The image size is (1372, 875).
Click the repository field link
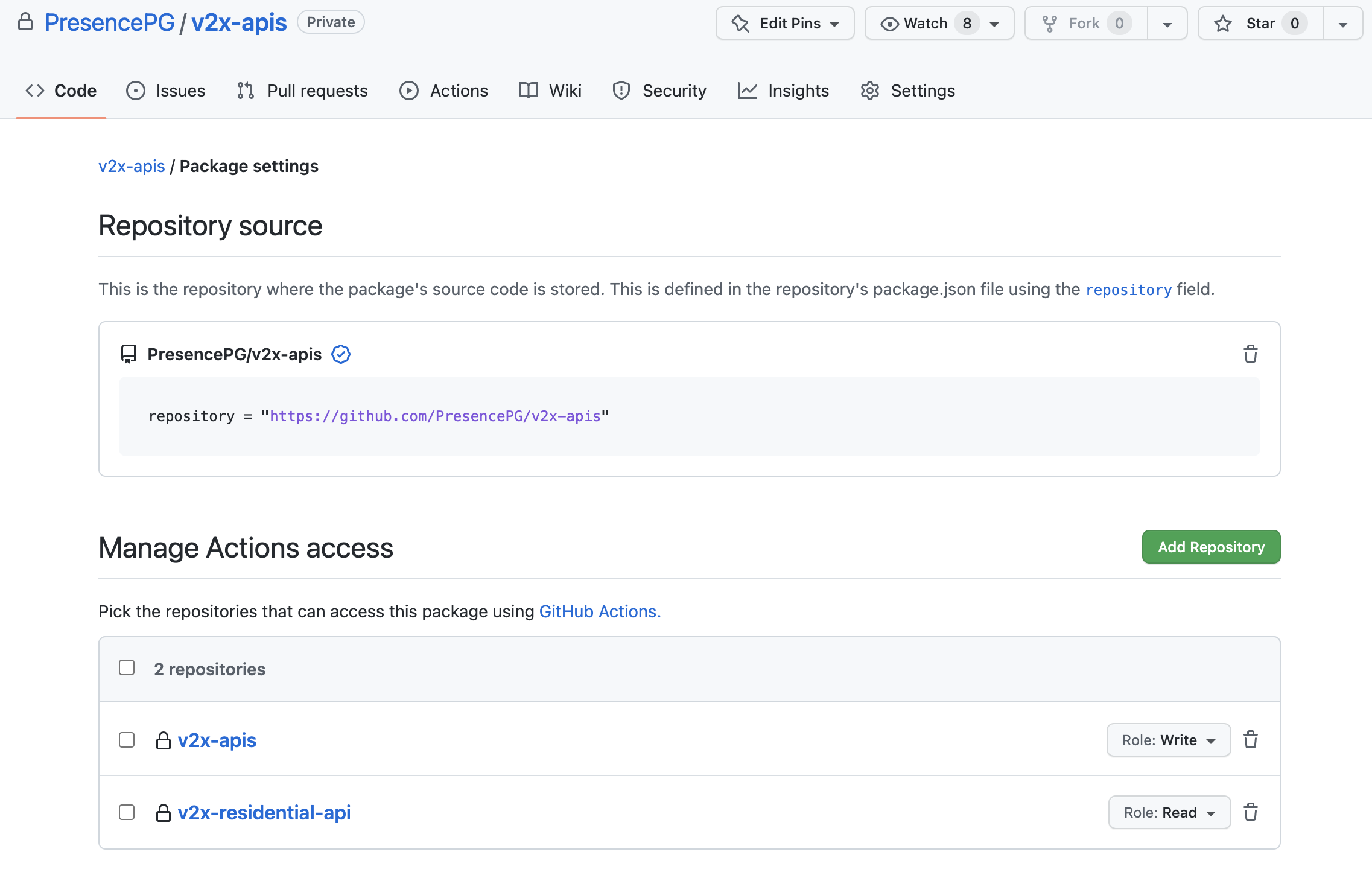tap(1129, 290)
